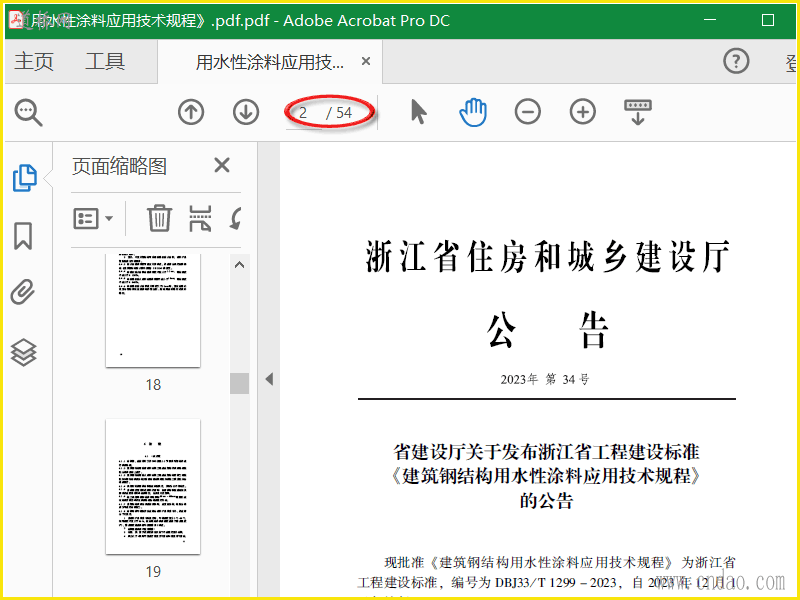This screenshot has width=800, height=600.
Task: Click the total pages text / 54
Action: pos(339,113)
